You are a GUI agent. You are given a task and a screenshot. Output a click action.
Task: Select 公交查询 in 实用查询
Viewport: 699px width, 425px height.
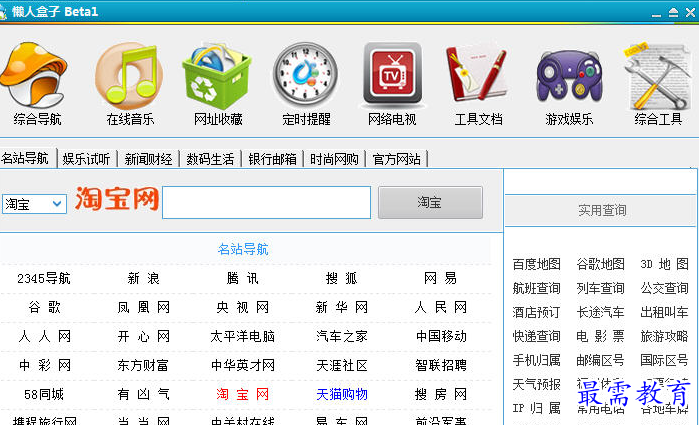664,288
